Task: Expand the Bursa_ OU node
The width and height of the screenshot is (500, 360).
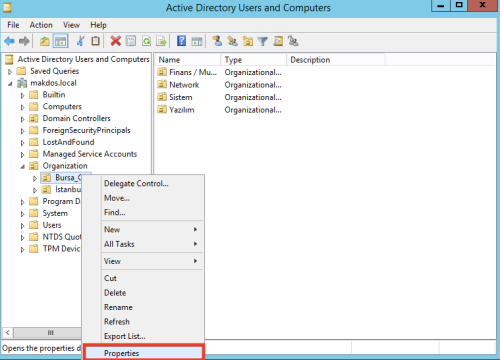Action: (35, 179)
